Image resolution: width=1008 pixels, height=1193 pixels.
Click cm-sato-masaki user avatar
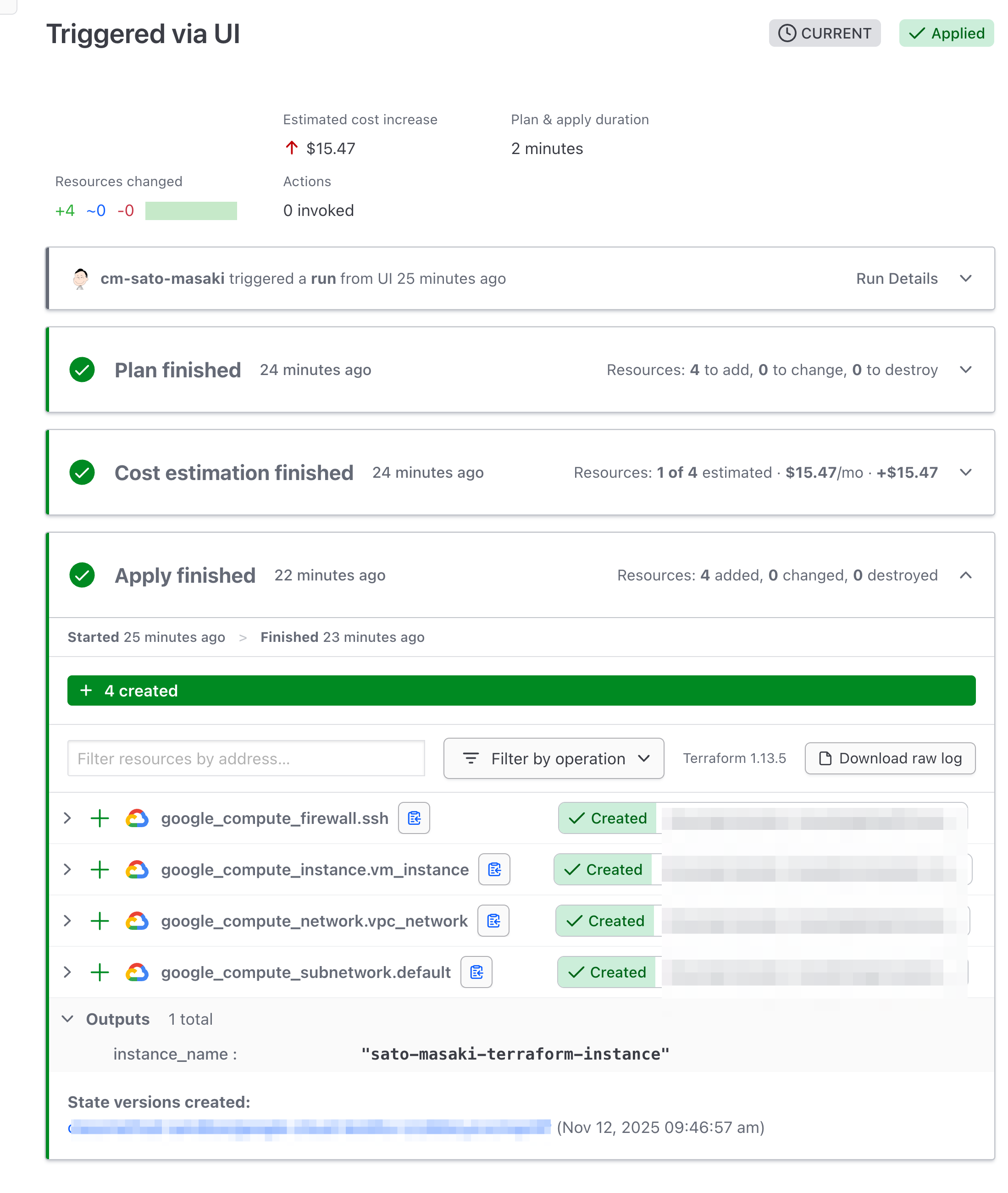click(x=81, y=279)
